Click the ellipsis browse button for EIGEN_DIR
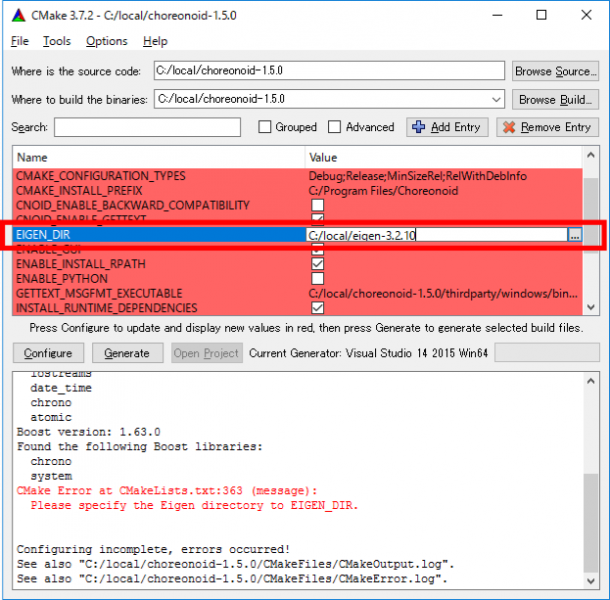 [574, 235]
